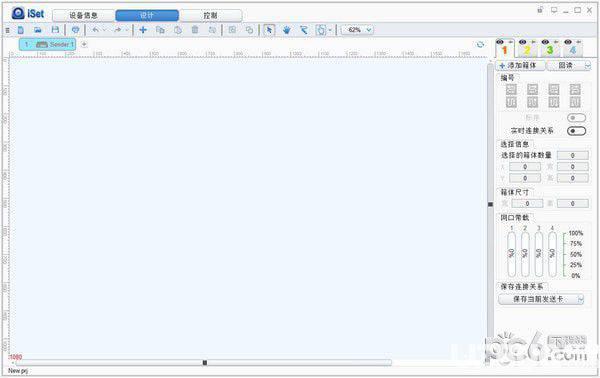This screenshot has width=600, height=378.
Task: Click the trash delete icon
Action: tap(195, 30)
